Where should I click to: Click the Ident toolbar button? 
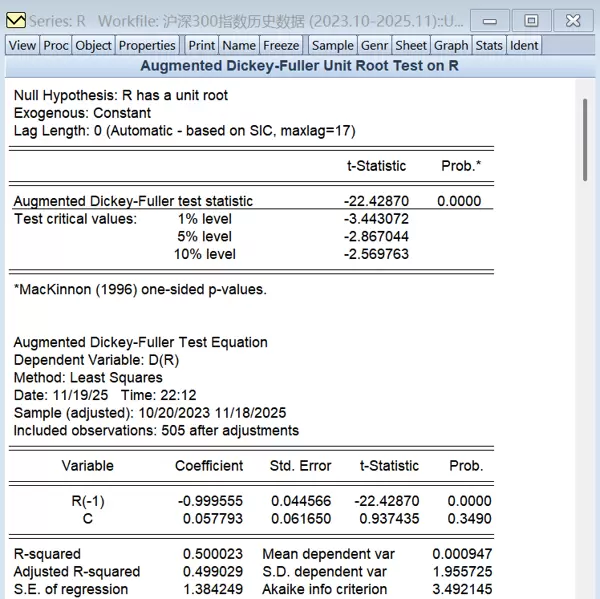tap(524, 45)
